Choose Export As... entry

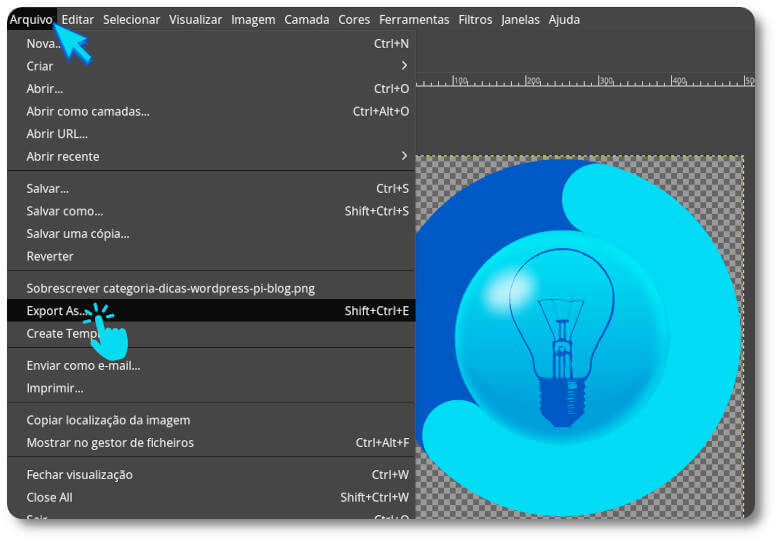[x=211, y=311]
